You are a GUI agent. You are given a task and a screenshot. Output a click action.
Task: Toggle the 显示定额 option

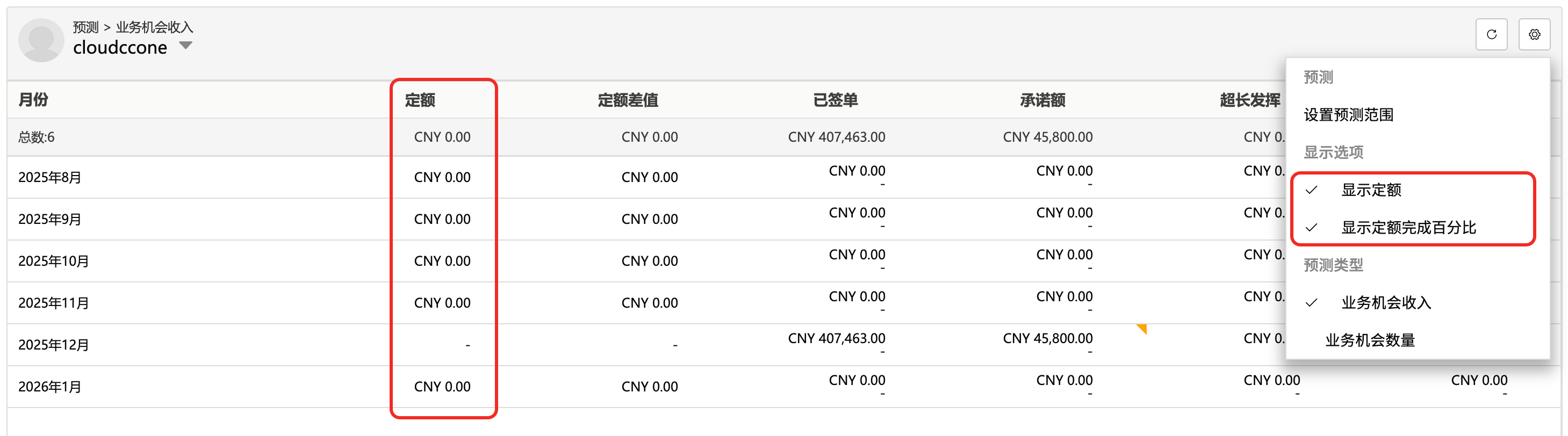pyautogui.click(x=1371, y=190)
